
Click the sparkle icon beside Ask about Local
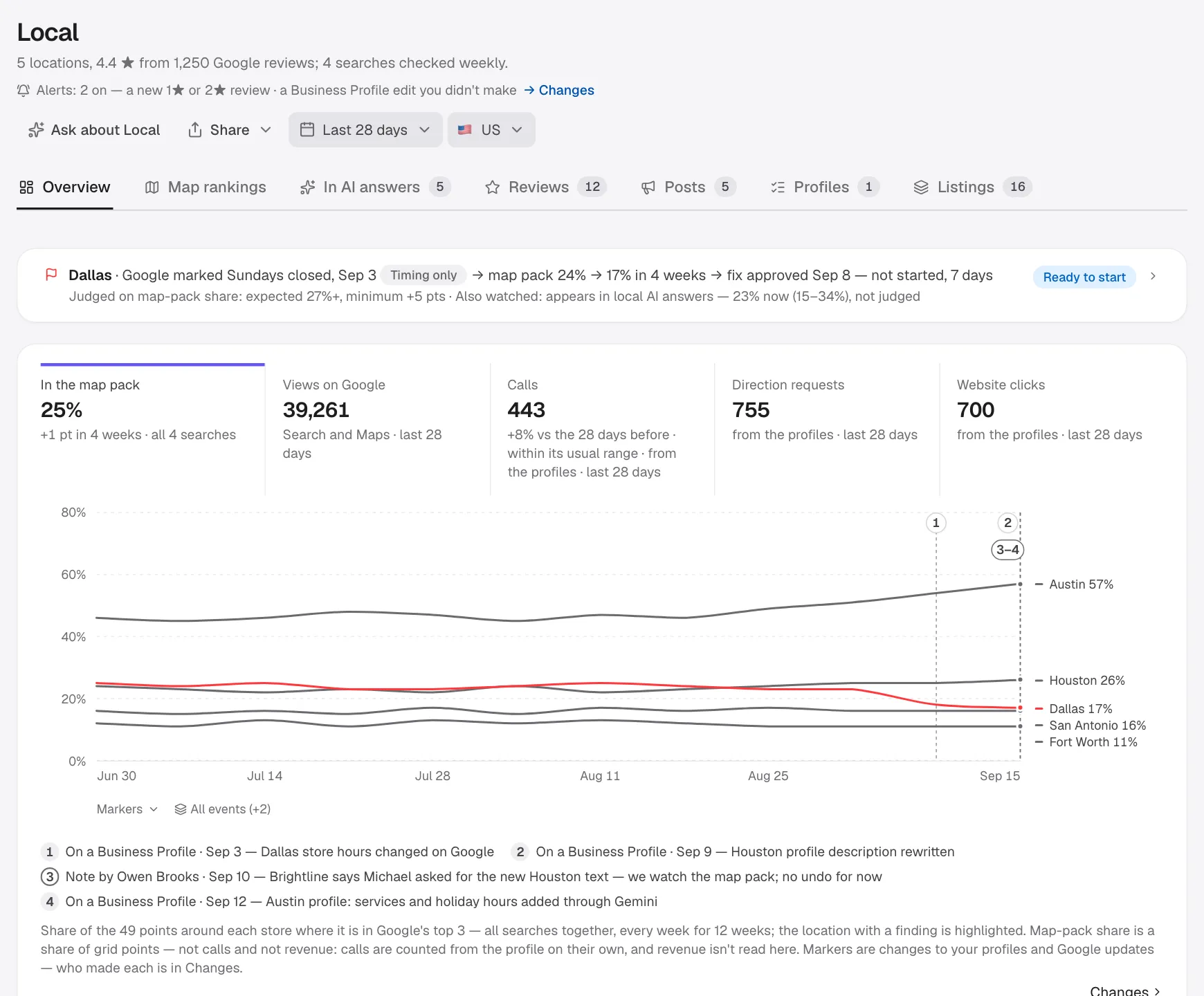coord(36,130)
